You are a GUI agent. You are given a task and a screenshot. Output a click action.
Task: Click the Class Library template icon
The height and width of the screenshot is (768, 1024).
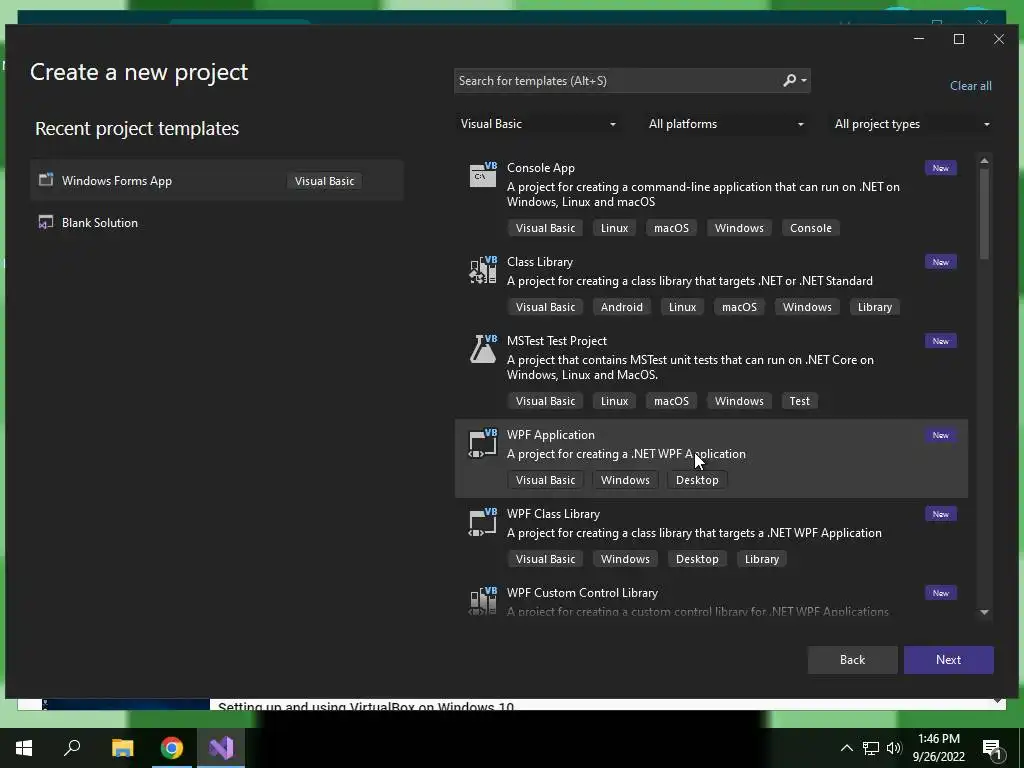pyautogui.click(x=483, y=269)
